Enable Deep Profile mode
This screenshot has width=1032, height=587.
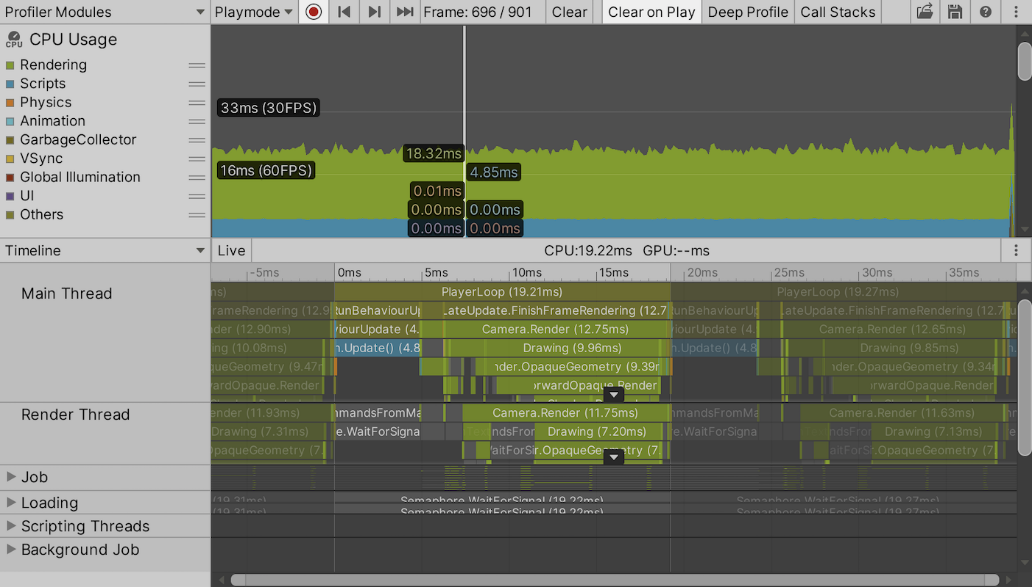pyautogui.click(x=748, y=12)
